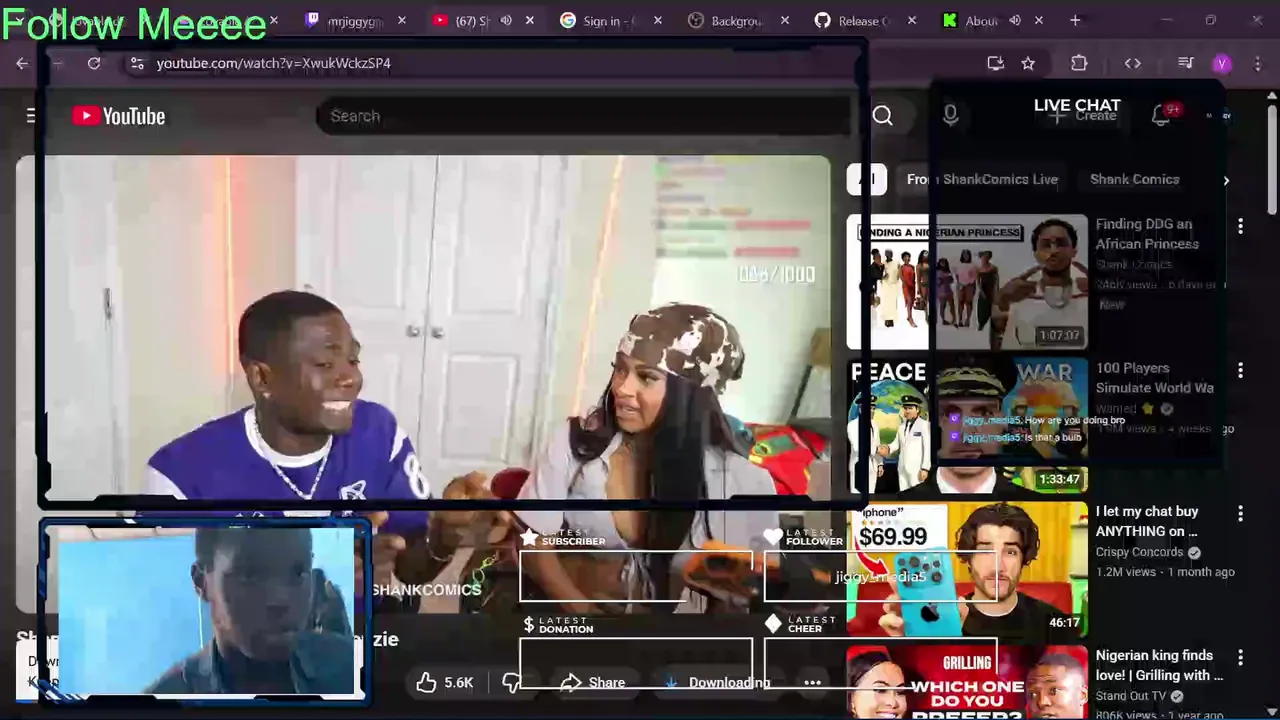Go back with the browser back arrow
This screenshot has height=720, width=1280.
(x=22, y=63)
